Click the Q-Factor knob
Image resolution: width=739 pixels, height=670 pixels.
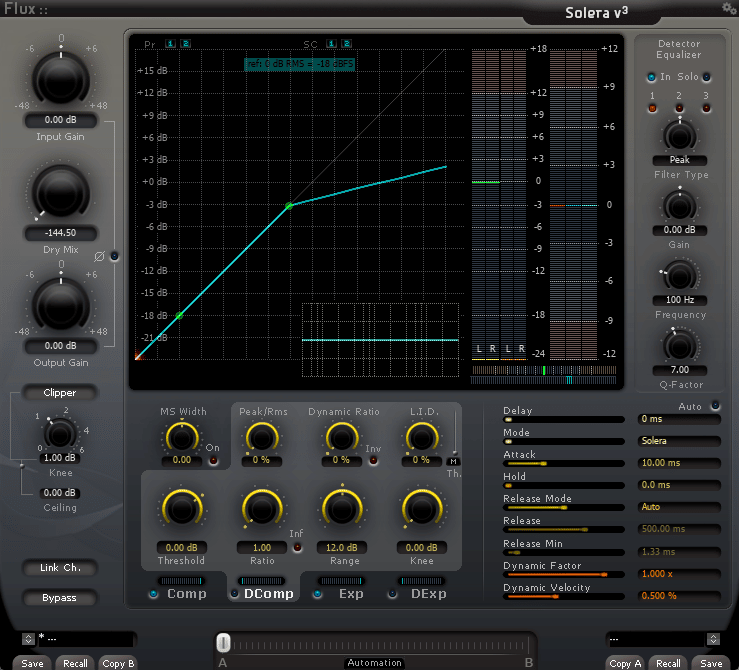[678, 346]
